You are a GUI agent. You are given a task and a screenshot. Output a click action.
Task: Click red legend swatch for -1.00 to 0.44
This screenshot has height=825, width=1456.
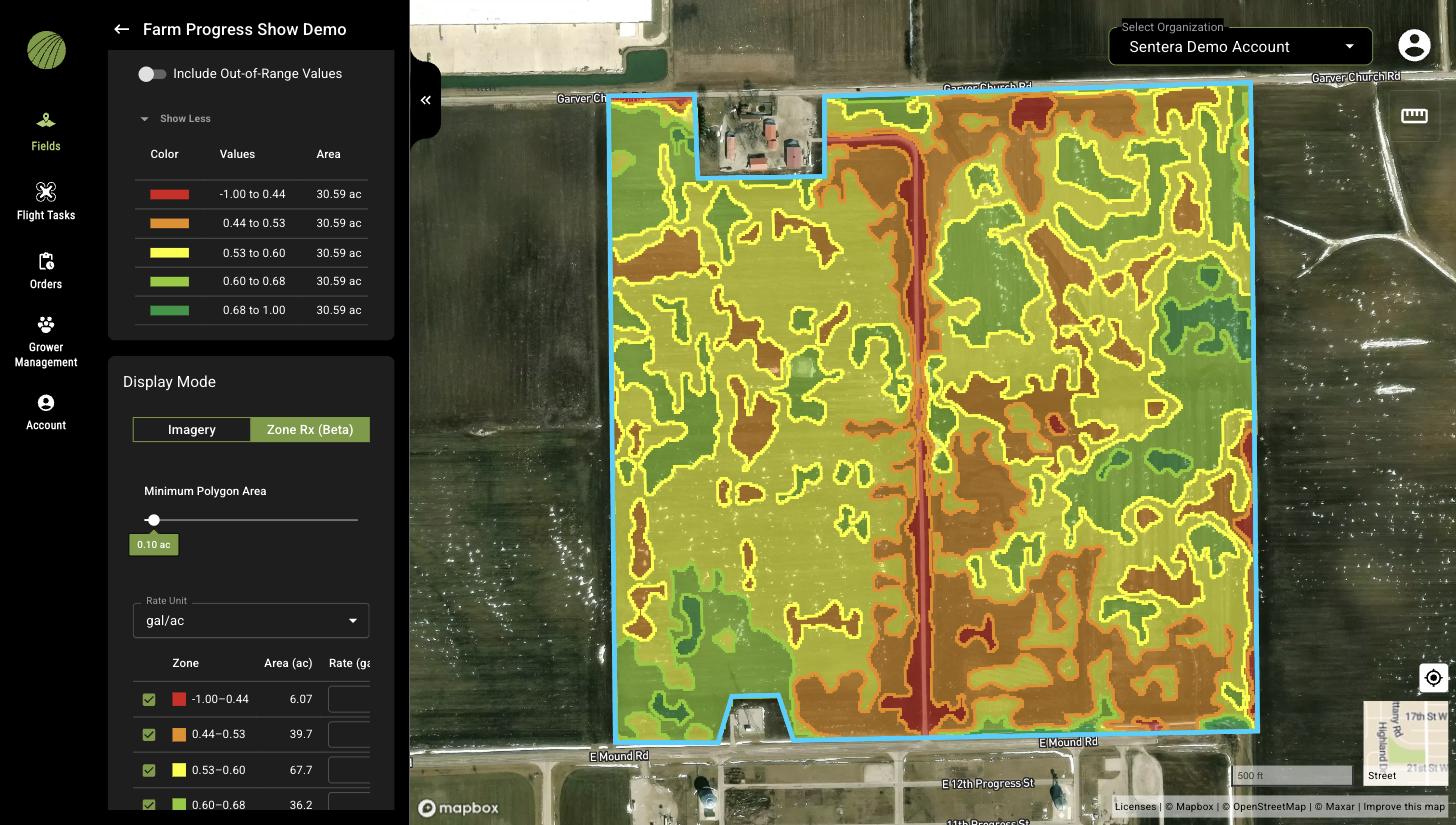(169, 194)
